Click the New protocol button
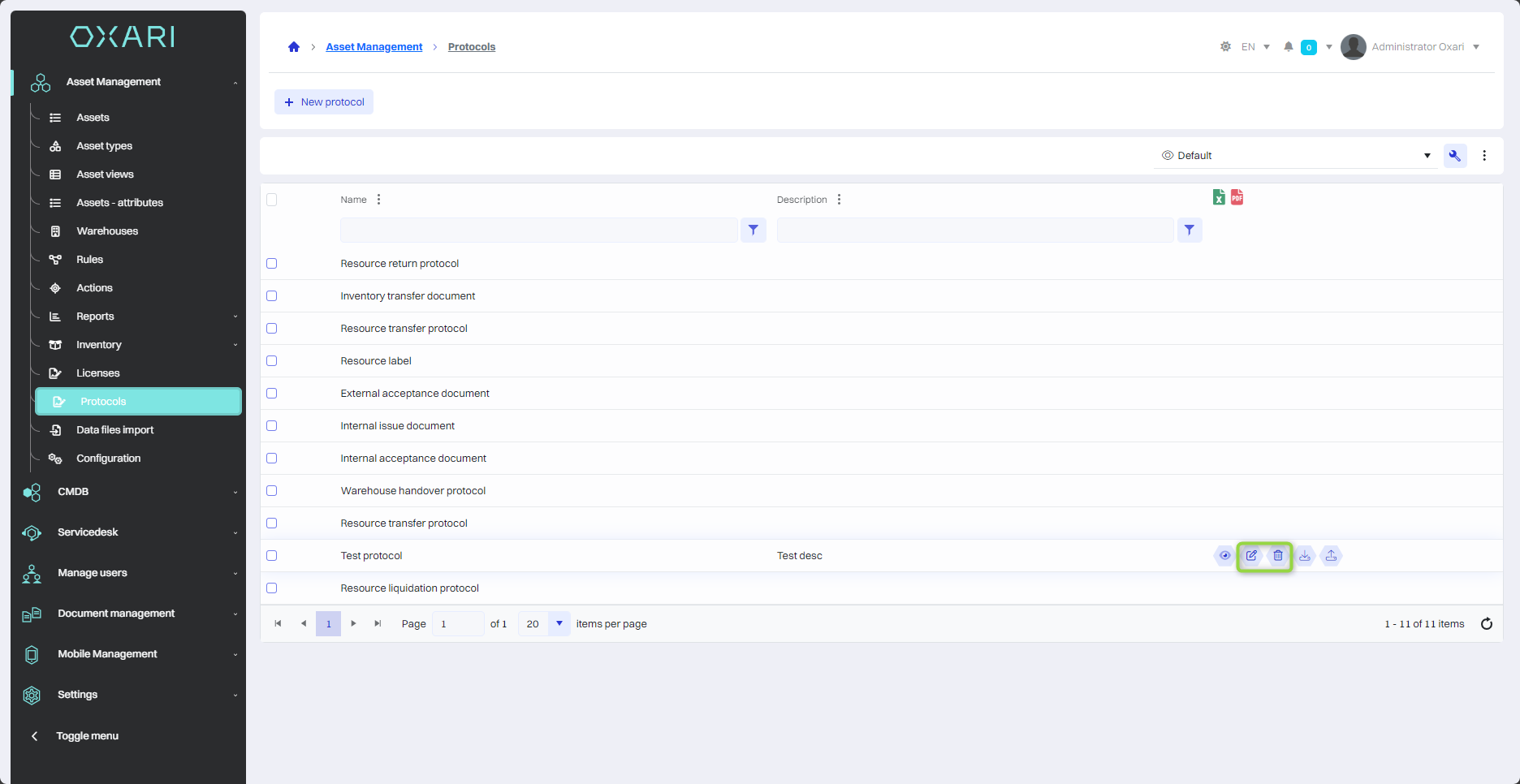 (324, 102)
